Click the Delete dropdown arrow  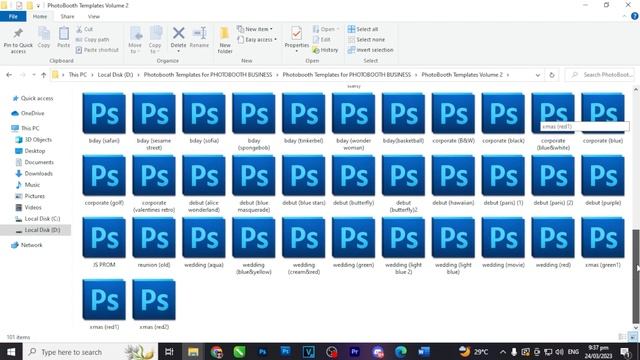click(178, 51)
